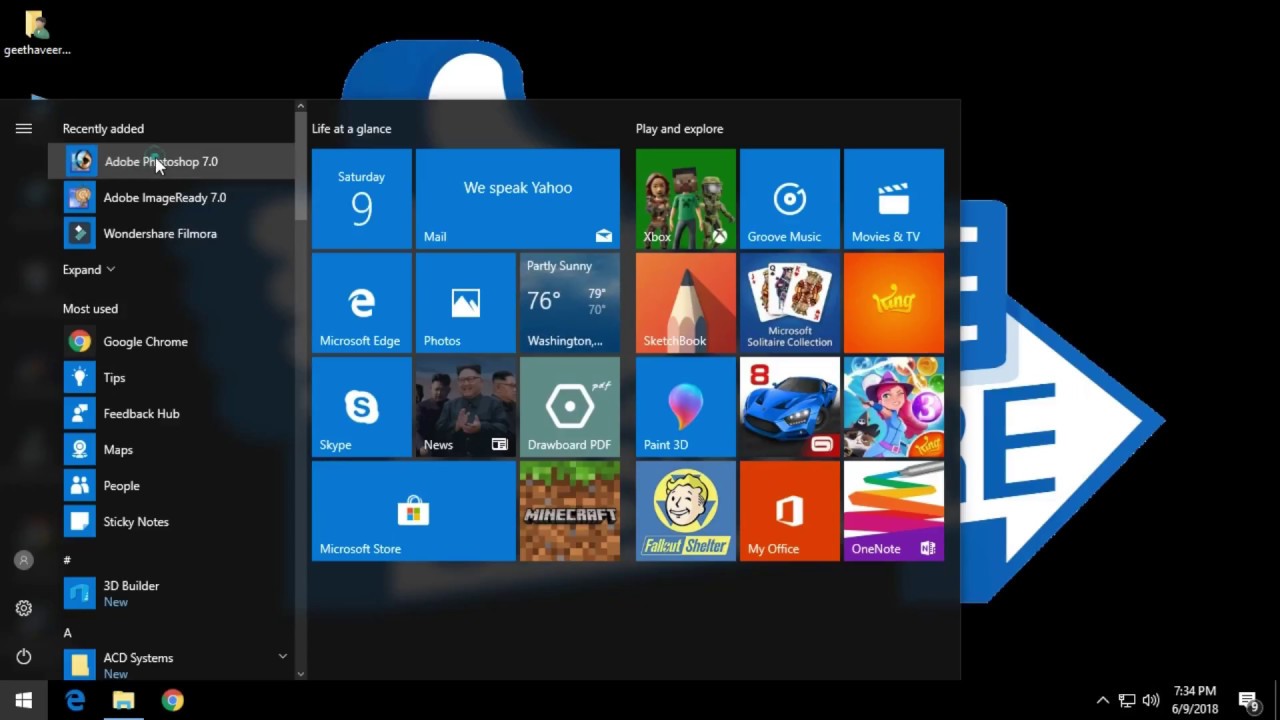Viewport: 1280px width, 720px height.
Task: Open the Photos tile
Action: (x=466, y=303)
